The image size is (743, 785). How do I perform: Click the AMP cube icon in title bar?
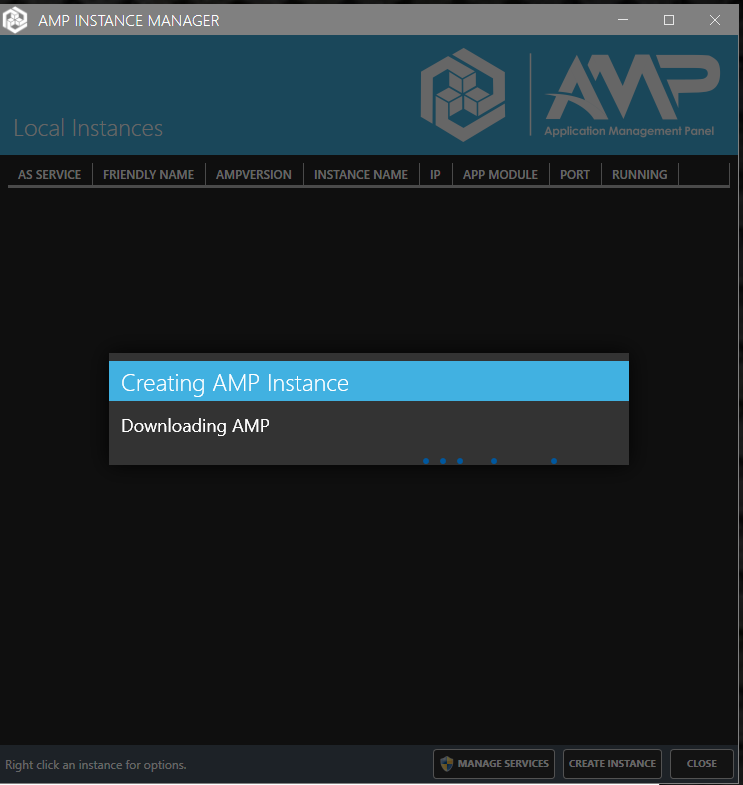click(15, 20)
